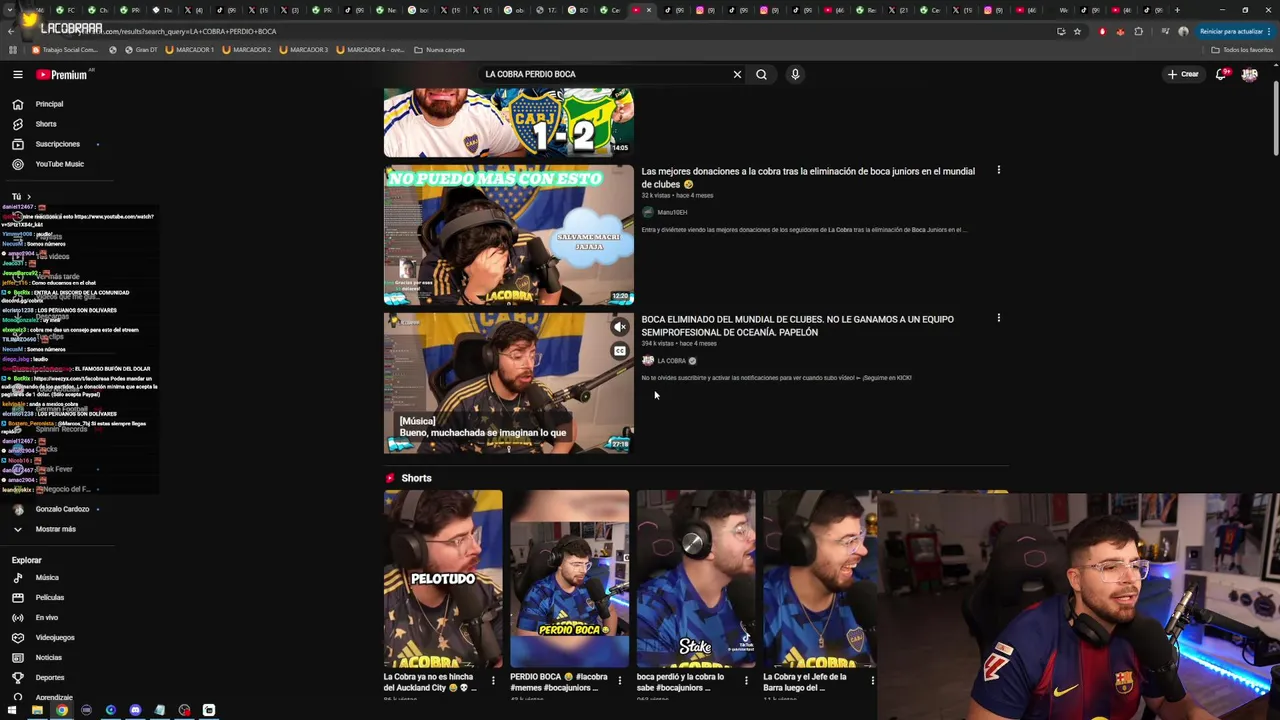Image resolution: width=1280 pixels, height=720 pixels.
Task: Toggle captions on the BOCA ELIMINADO preview
Action: coord(620,351)
